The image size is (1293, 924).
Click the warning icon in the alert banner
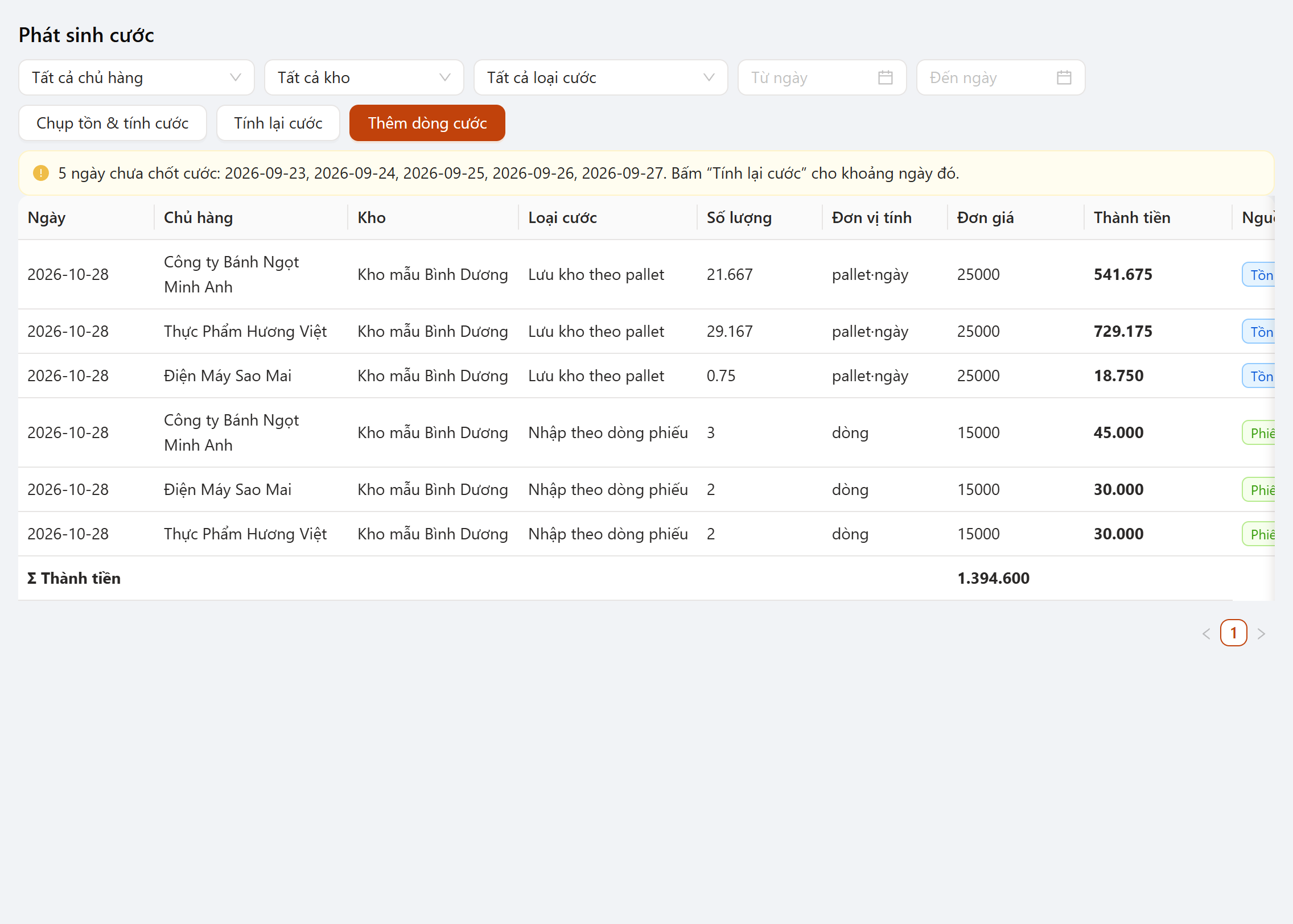point(41,173)
